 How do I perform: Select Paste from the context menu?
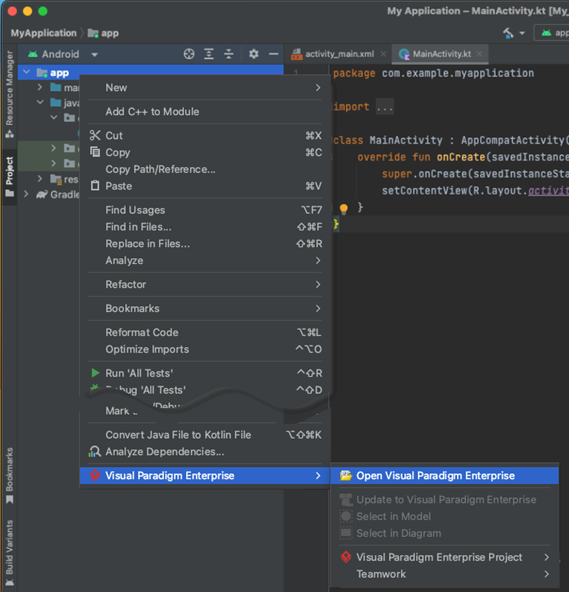[x=205, y=186]
